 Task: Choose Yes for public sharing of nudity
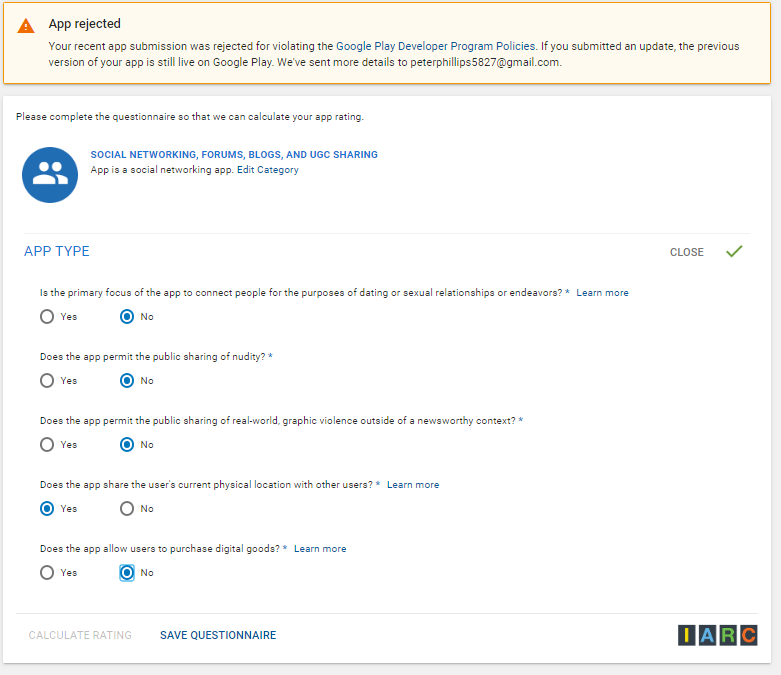[x=47, y=381]
